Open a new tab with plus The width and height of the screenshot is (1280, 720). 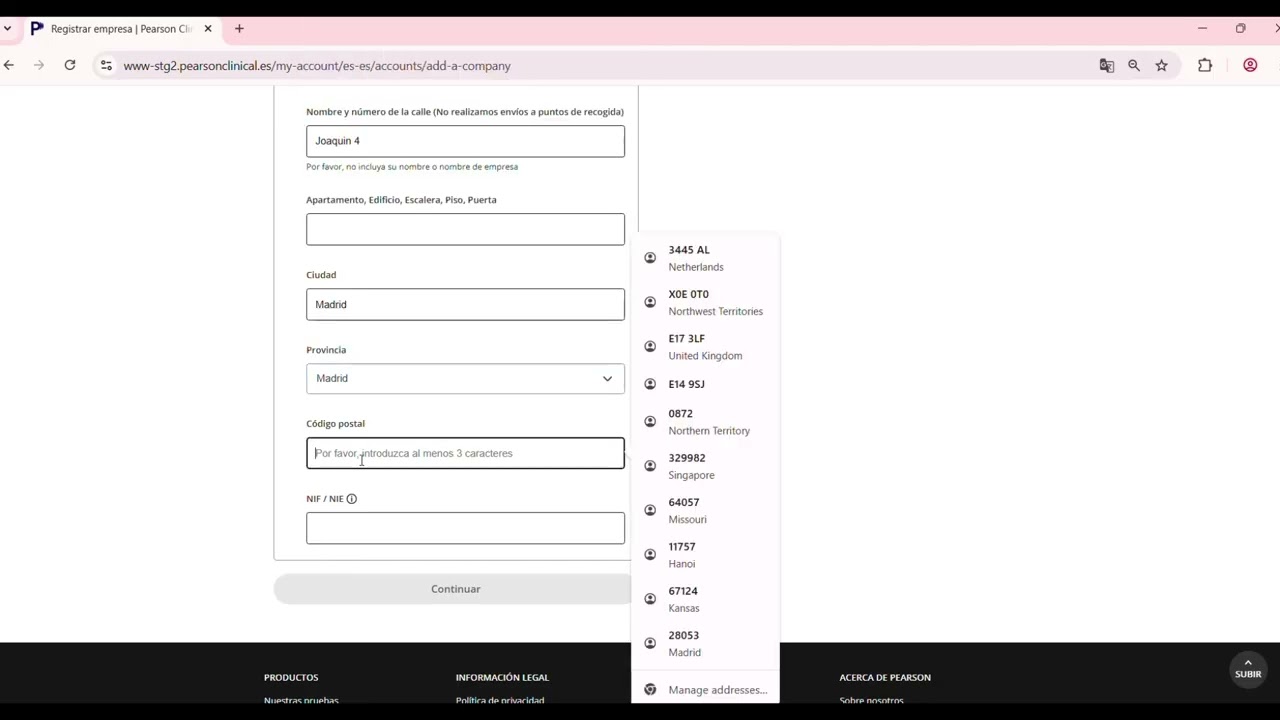(x=239, y=29)
